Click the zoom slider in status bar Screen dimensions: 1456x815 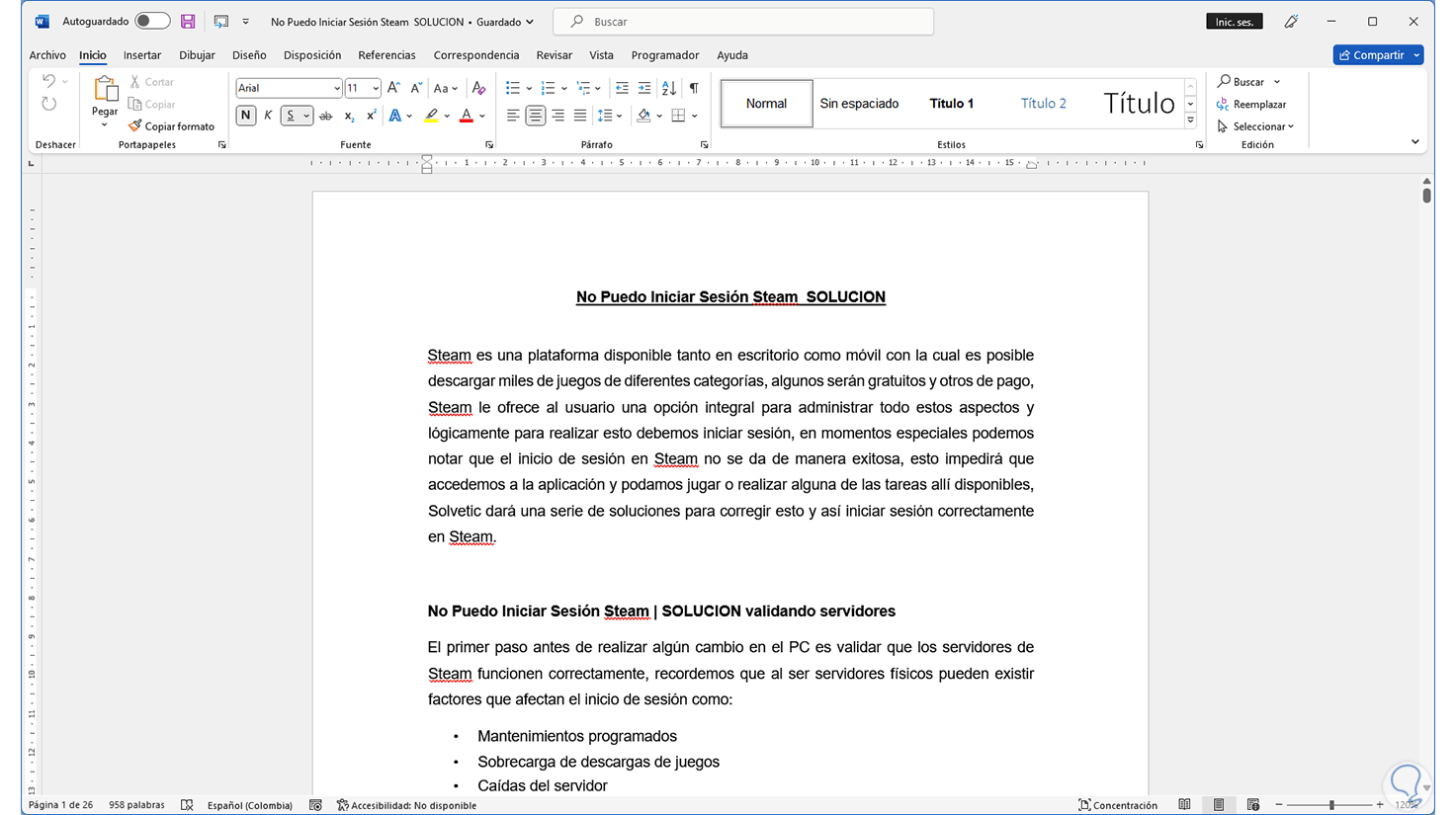click(1330, 805)
